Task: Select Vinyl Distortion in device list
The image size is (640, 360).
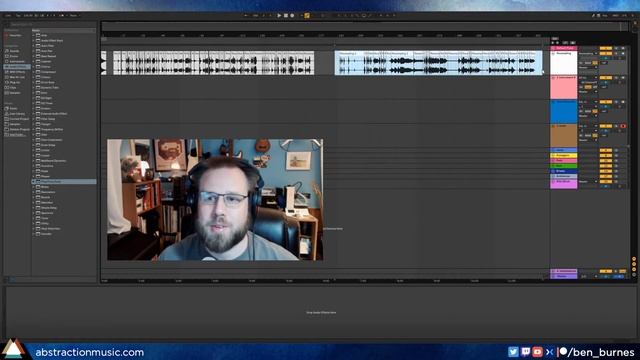Action: 50,229
